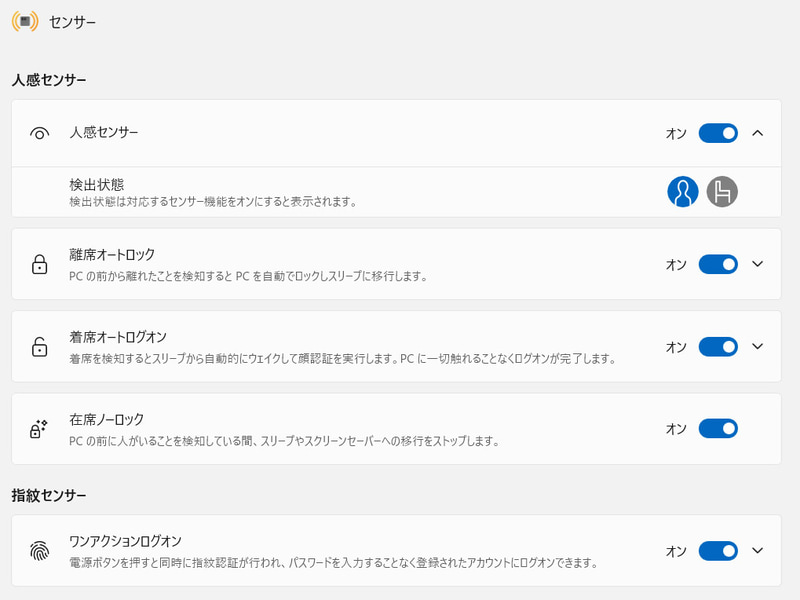The width and height of the screenshot is (800, 600).
Task: Disable the 在席ノーロック switch
Action: click(717, 428)
